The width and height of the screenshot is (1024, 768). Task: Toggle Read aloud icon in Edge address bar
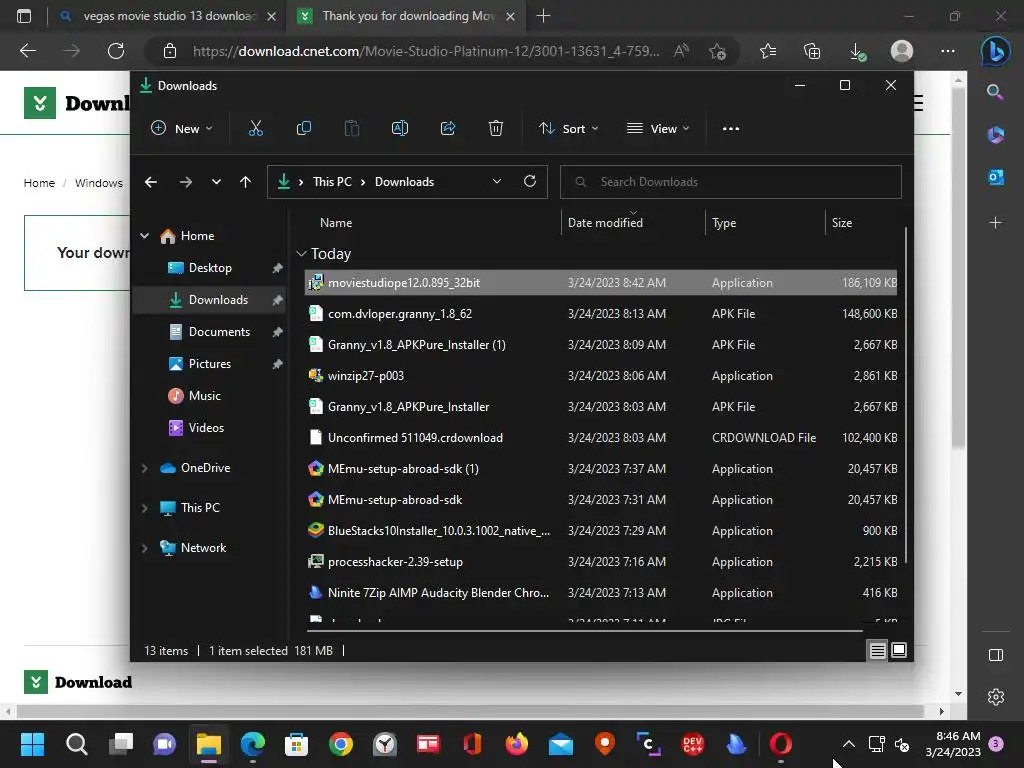(x=681, y=51)
